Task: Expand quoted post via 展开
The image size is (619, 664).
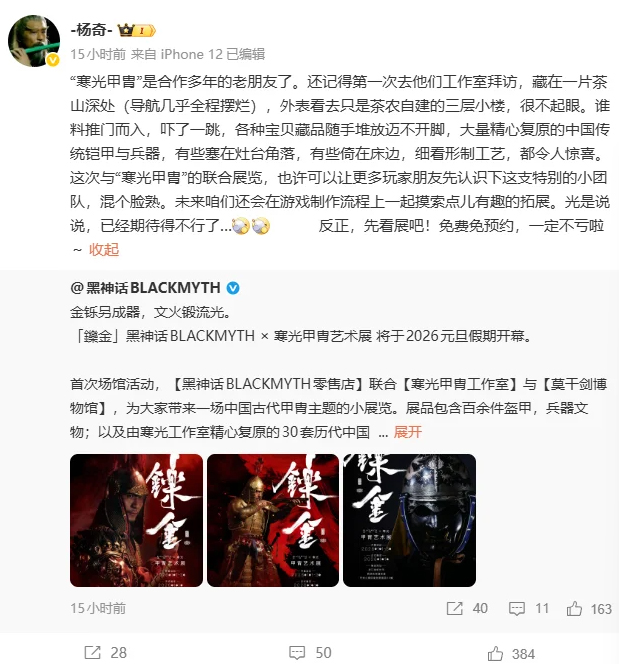Action: 408,432
